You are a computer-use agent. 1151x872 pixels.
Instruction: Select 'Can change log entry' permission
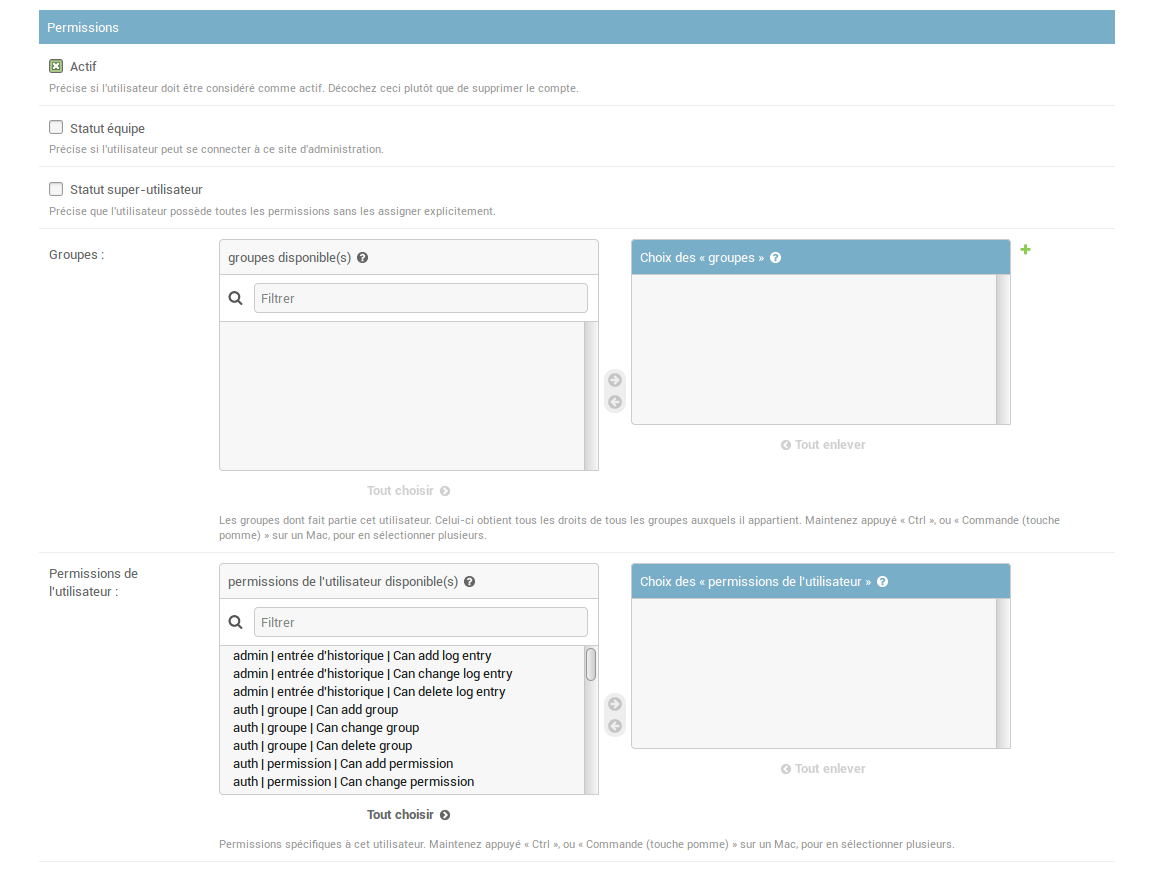tap(402, 674)
